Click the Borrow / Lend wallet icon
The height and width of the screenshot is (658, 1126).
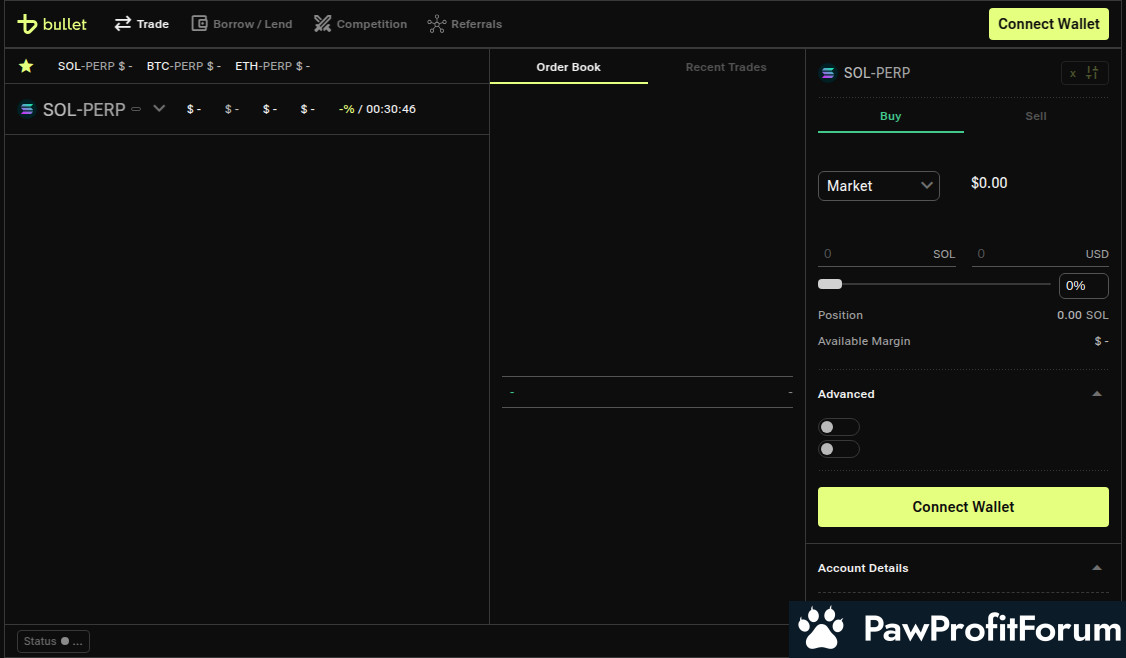pos(200,24)
